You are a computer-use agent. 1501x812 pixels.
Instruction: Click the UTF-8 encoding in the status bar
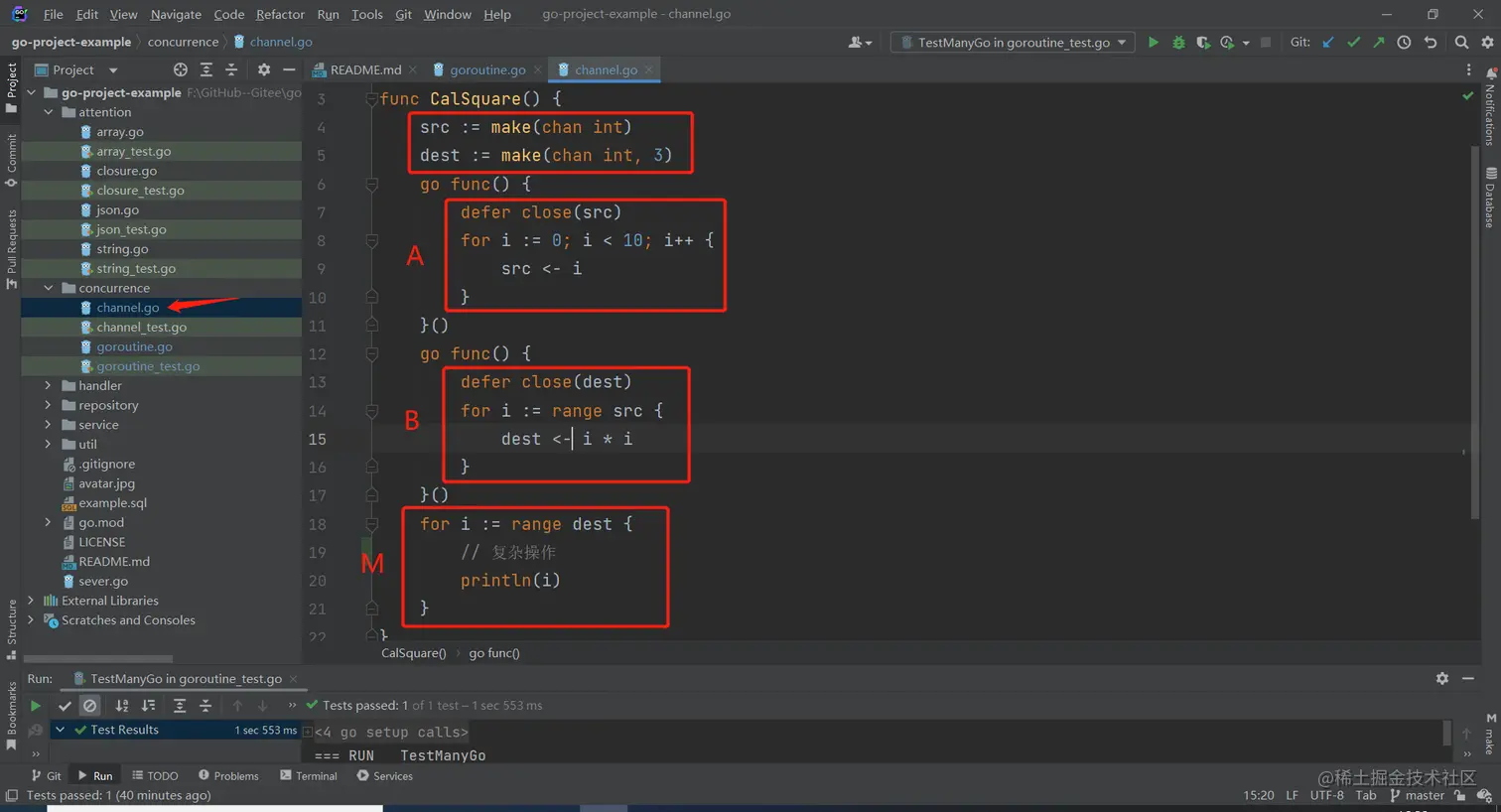click(x=1326, y=795)
